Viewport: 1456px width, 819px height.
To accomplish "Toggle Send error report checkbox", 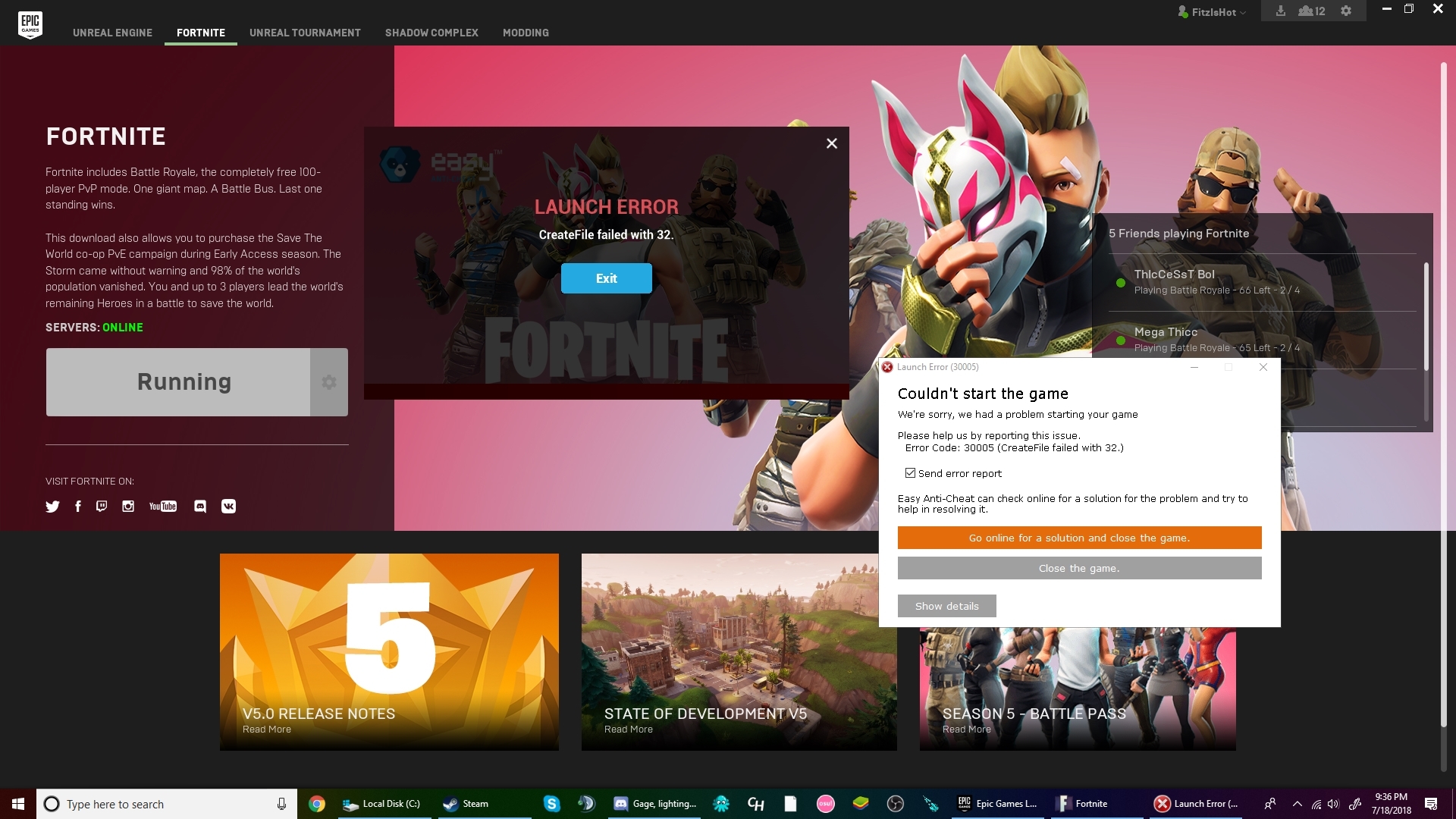I will click(x=910, y=472).
